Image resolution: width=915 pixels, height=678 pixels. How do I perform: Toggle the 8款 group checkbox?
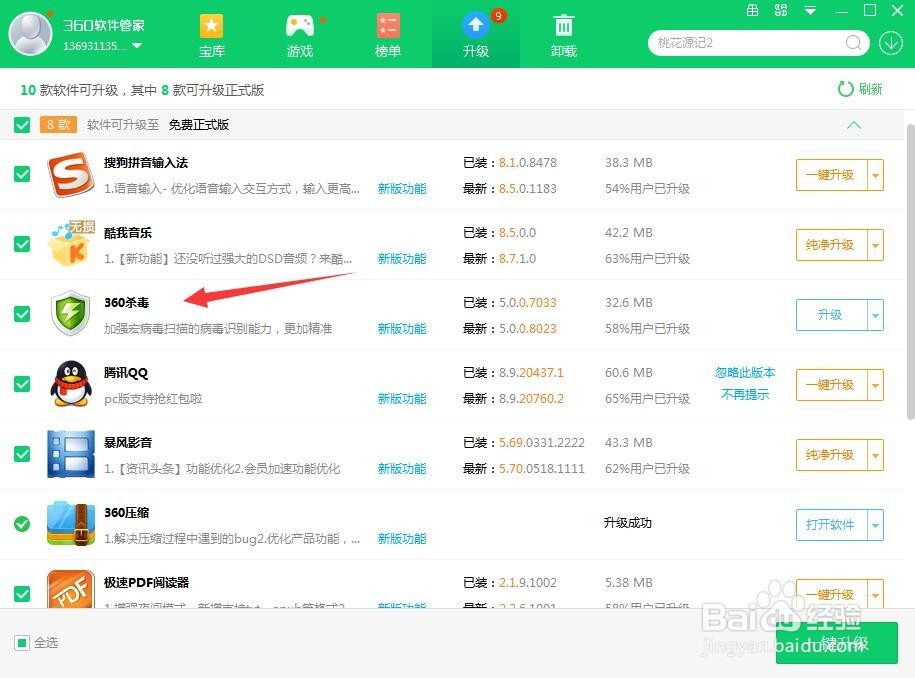[x=22, y=125]
